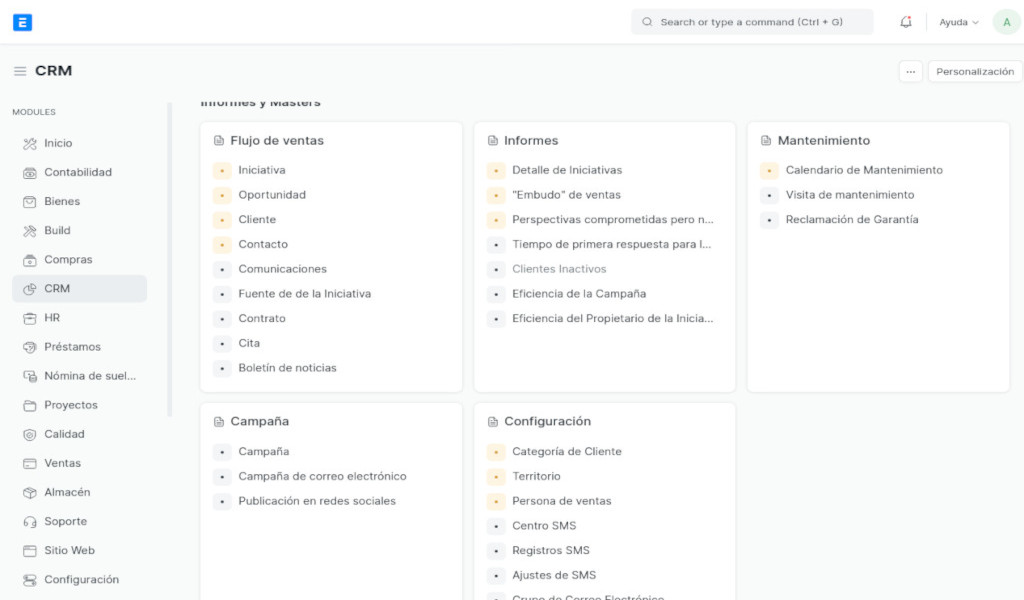Click the Soporte headset icon
This screenshot has height=600, width=1024.
30,522
